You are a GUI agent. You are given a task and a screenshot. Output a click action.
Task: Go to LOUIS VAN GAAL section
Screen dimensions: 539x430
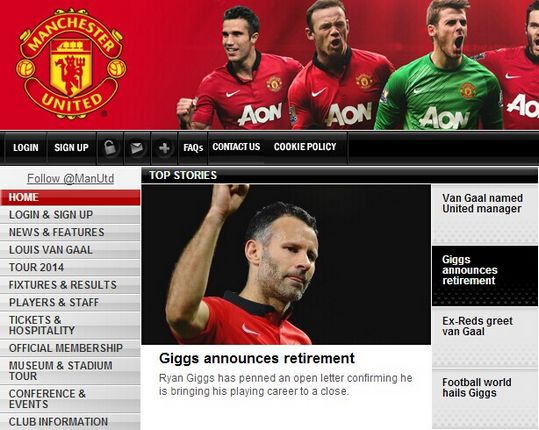click(70, 250)
